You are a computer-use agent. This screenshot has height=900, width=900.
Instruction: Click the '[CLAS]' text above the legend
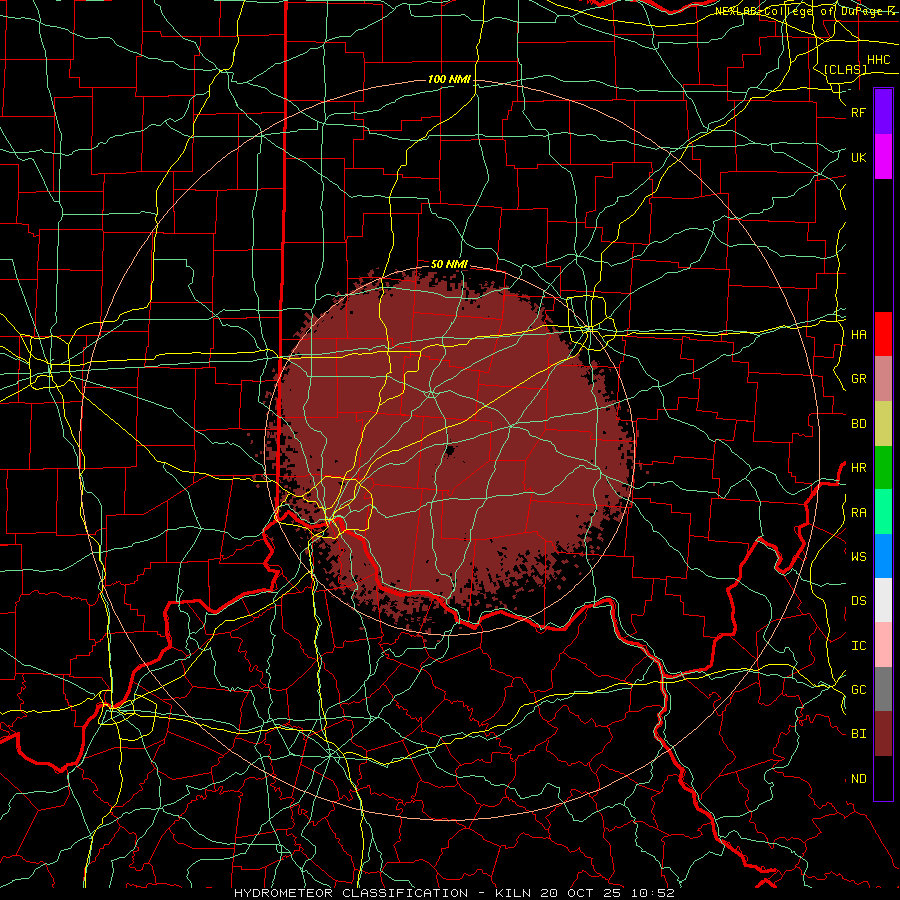click(845, 69)
